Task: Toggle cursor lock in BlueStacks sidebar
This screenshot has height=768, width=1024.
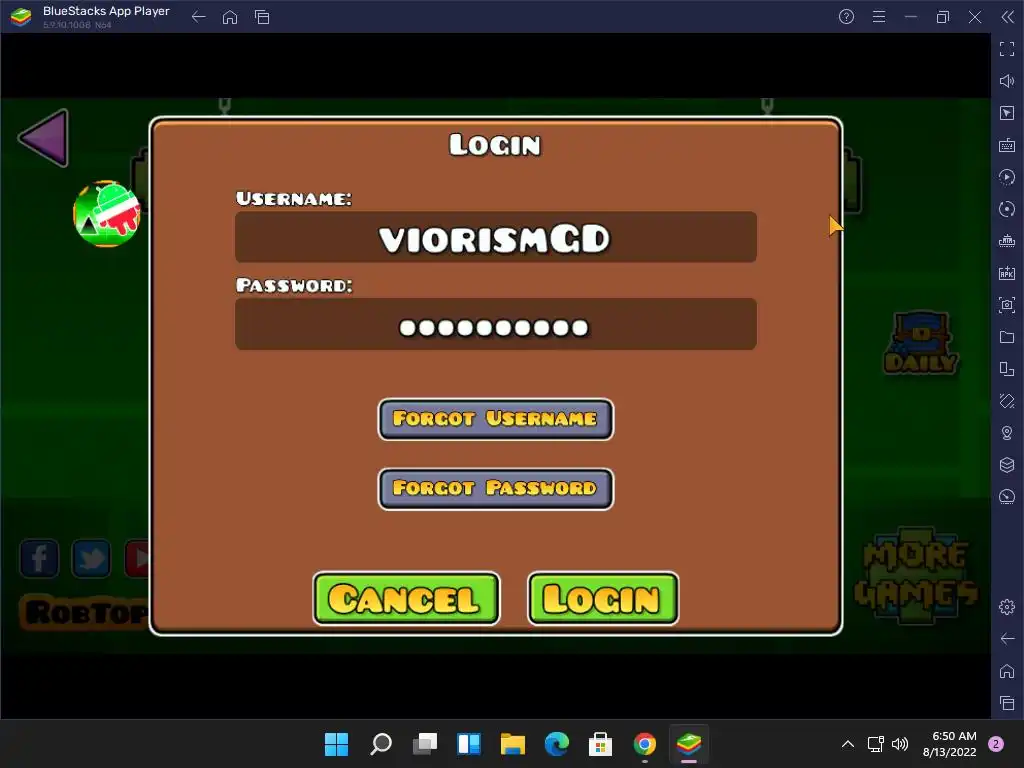Action: point(1007,113)
